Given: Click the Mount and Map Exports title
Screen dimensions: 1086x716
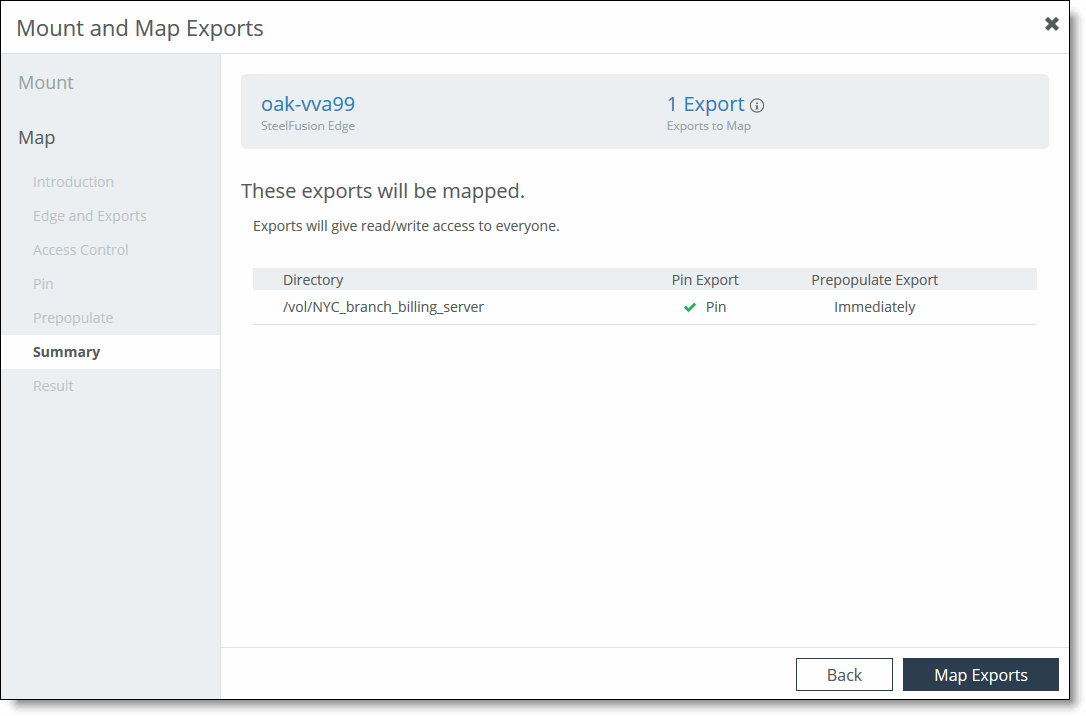Looking at the screenshot, I should coord(140,28).
